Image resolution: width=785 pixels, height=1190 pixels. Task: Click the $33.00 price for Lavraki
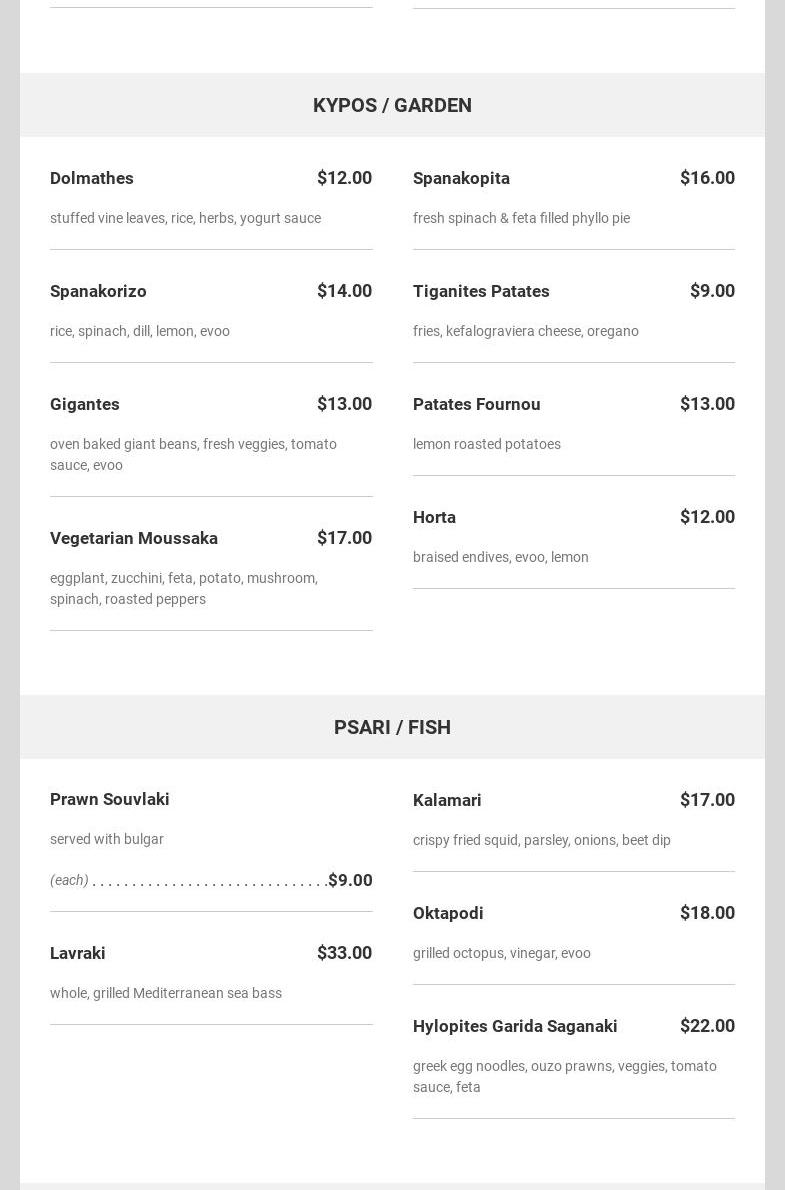344,952
